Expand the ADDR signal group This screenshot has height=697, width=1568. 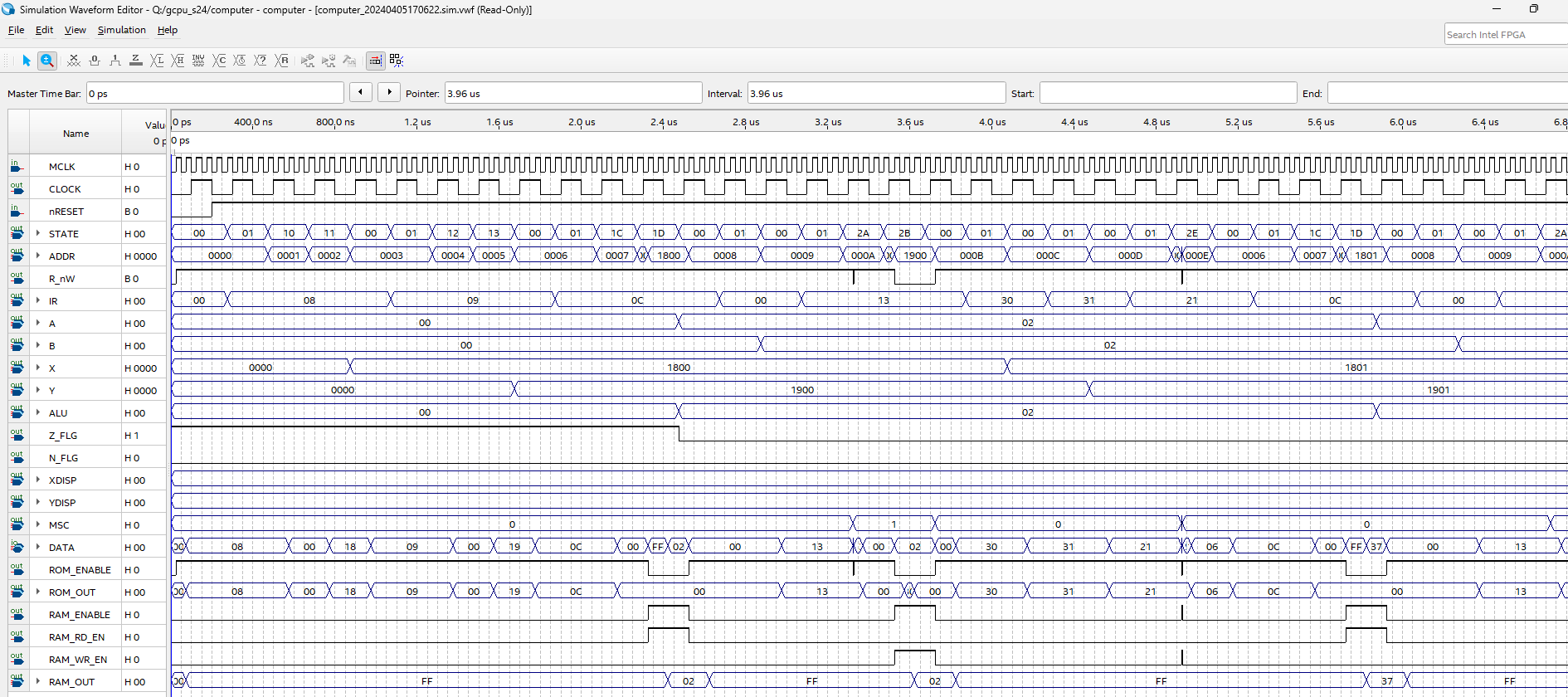point(38,256)
